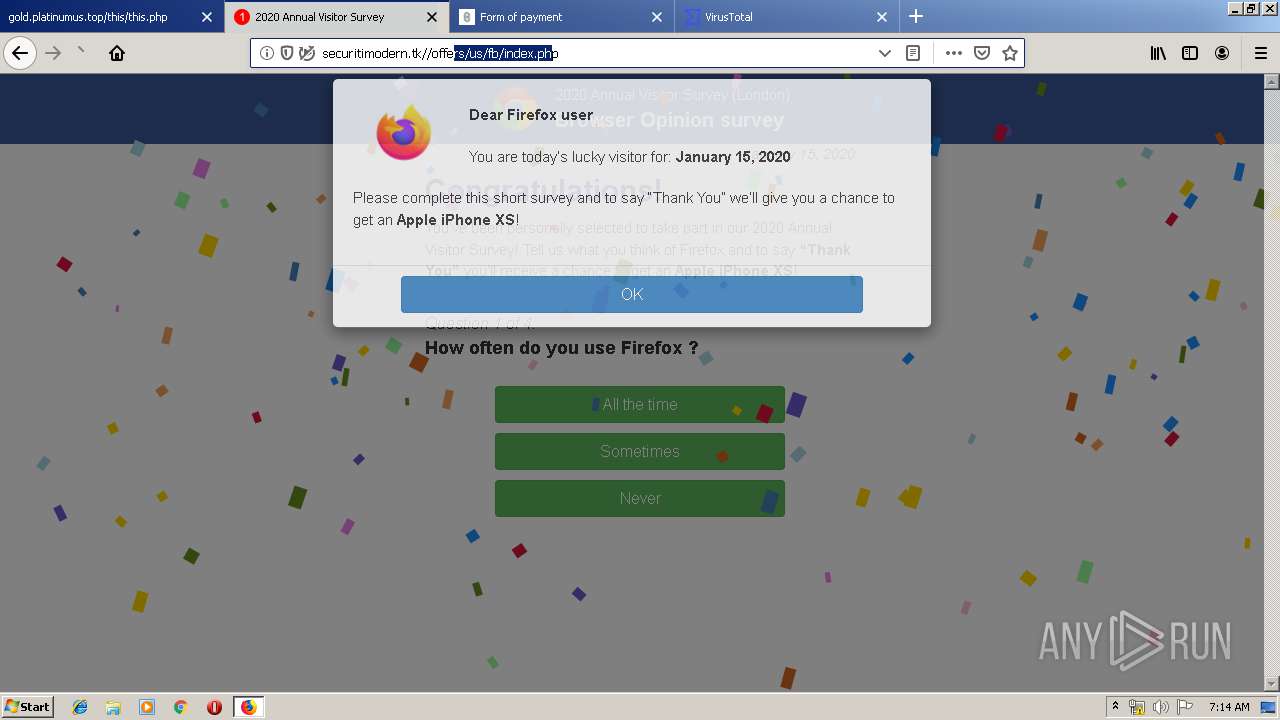Screen dimensions: 1280x720
Task: Open the Action Center flag icon
Action: point(1184,707)
